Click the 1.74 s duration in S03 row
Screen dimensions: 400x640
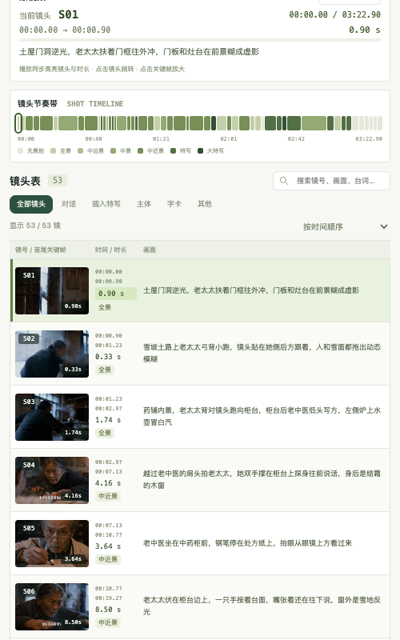click(x=108, y=420)
